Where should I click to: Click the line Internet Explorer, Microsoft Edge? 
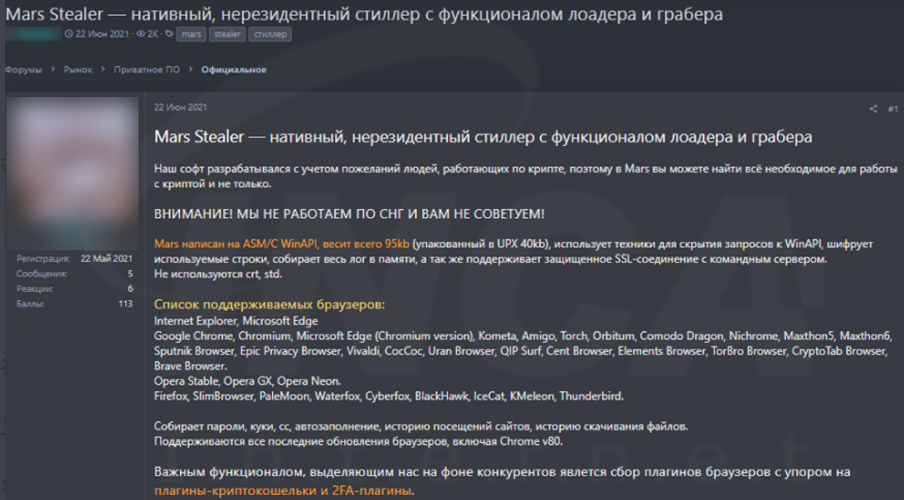pos(236,321)
